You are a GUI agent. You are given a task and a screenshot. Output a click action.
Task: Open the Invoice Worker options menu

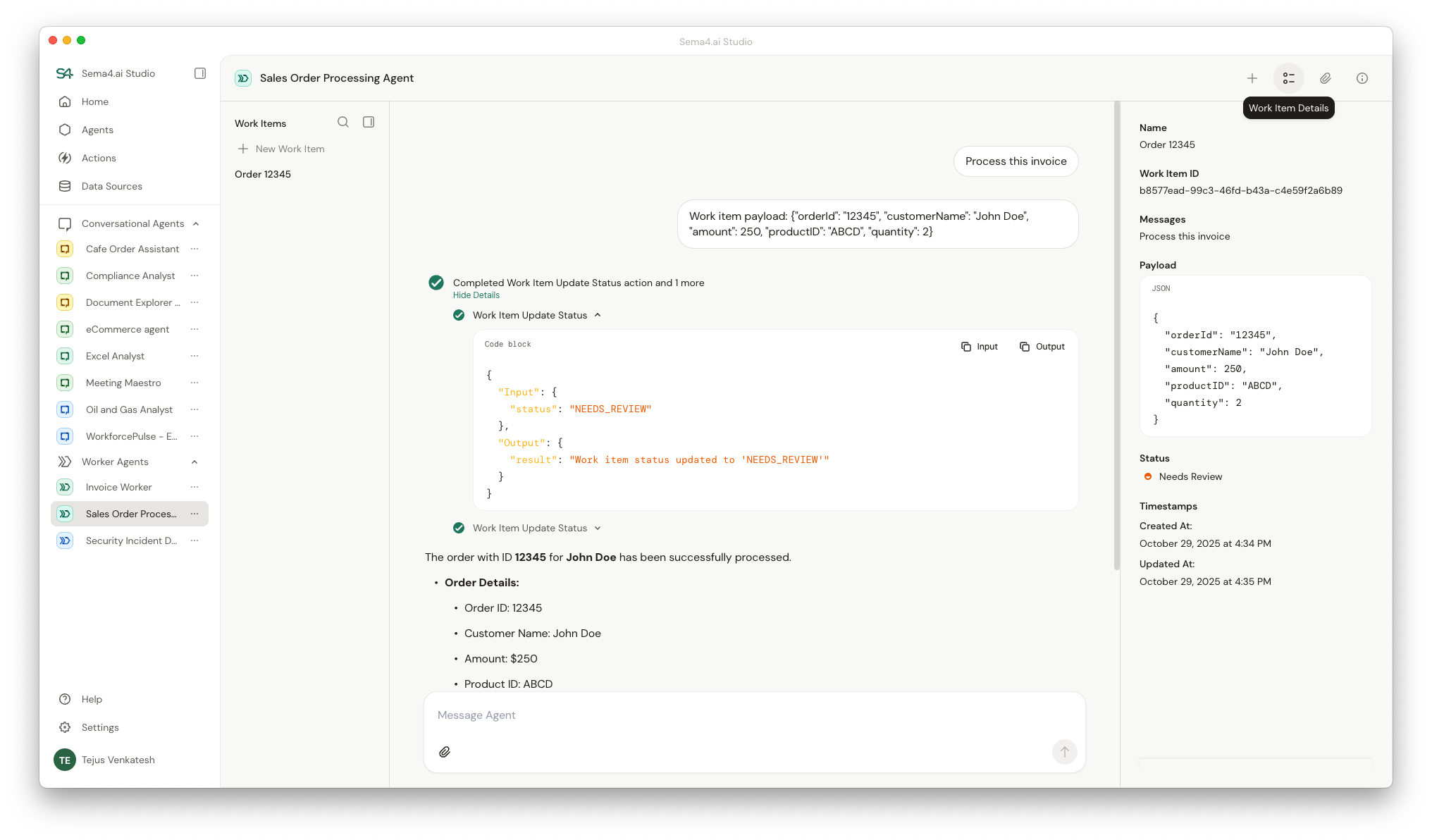195,487
